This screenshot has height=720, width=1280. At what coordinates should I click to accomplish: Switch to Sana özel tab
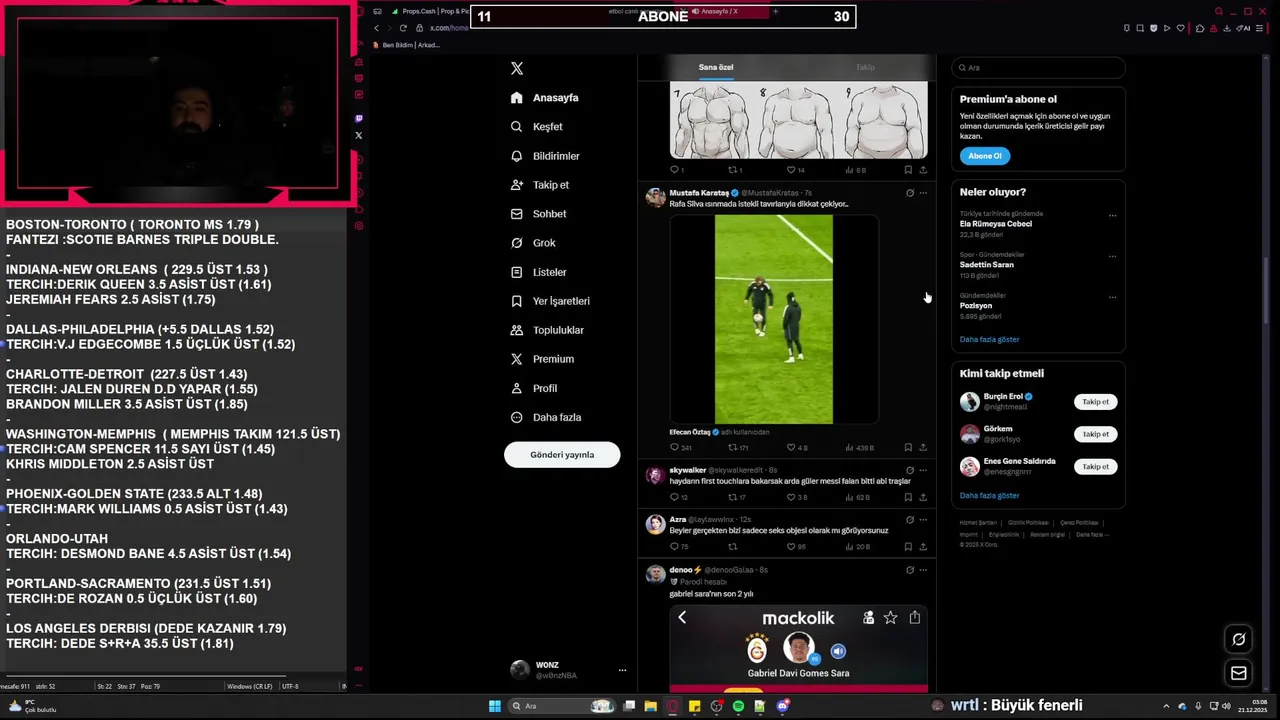[716, 67]
